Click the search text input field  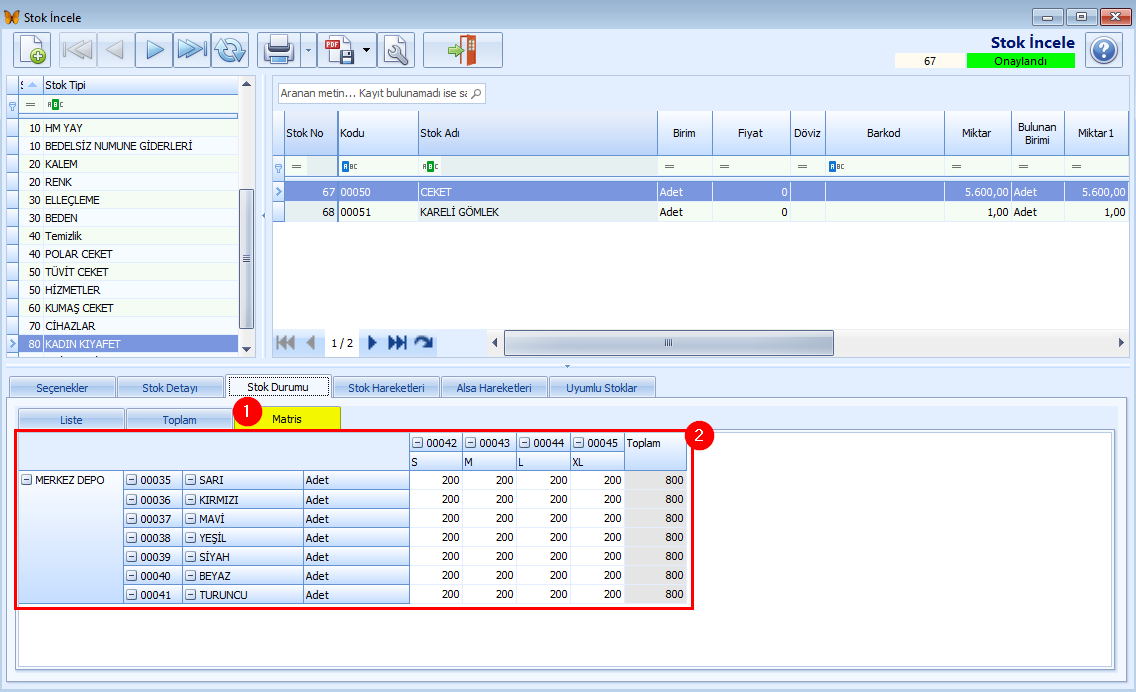(373, 94)
